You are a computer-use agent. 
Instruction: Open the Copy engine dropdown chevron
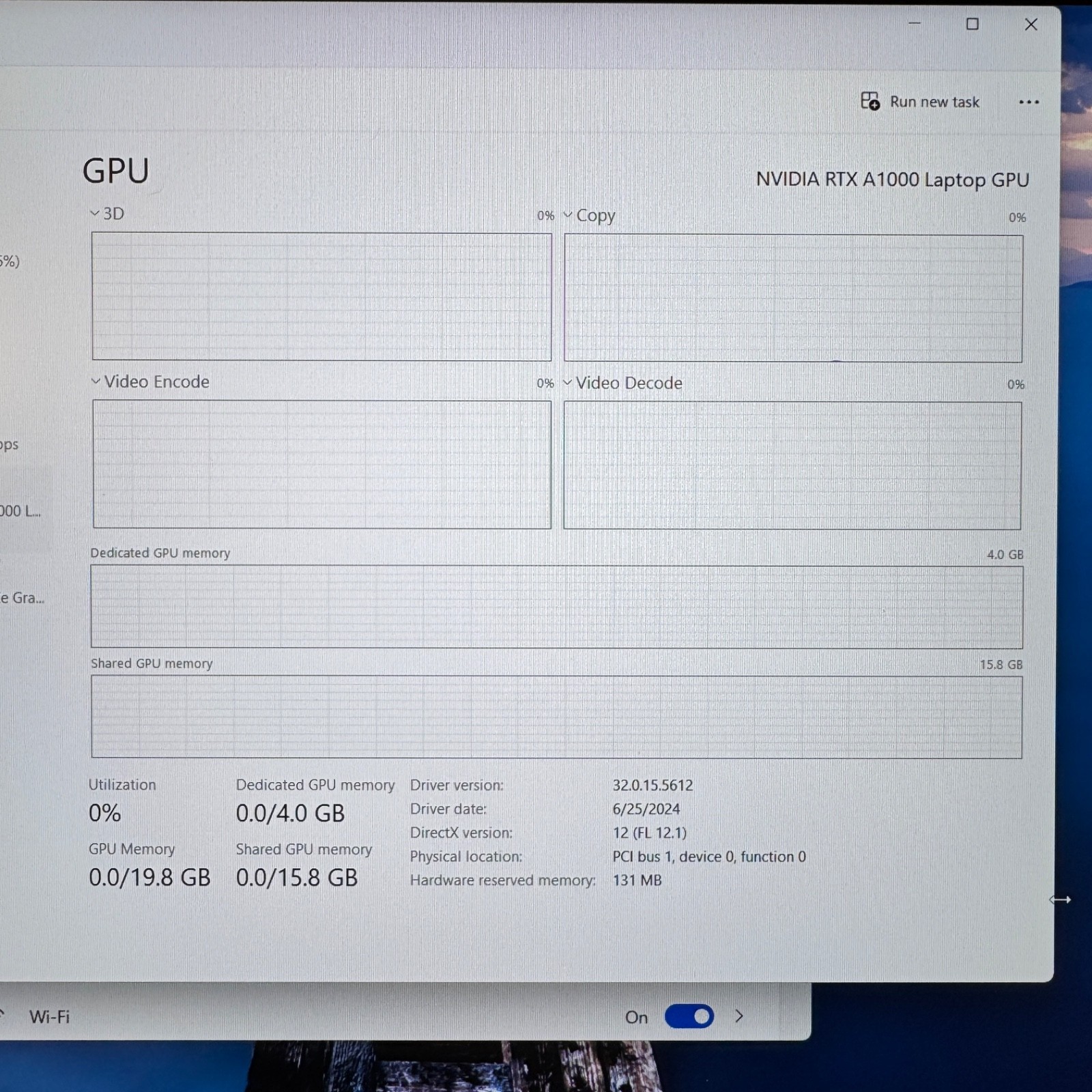567,215
